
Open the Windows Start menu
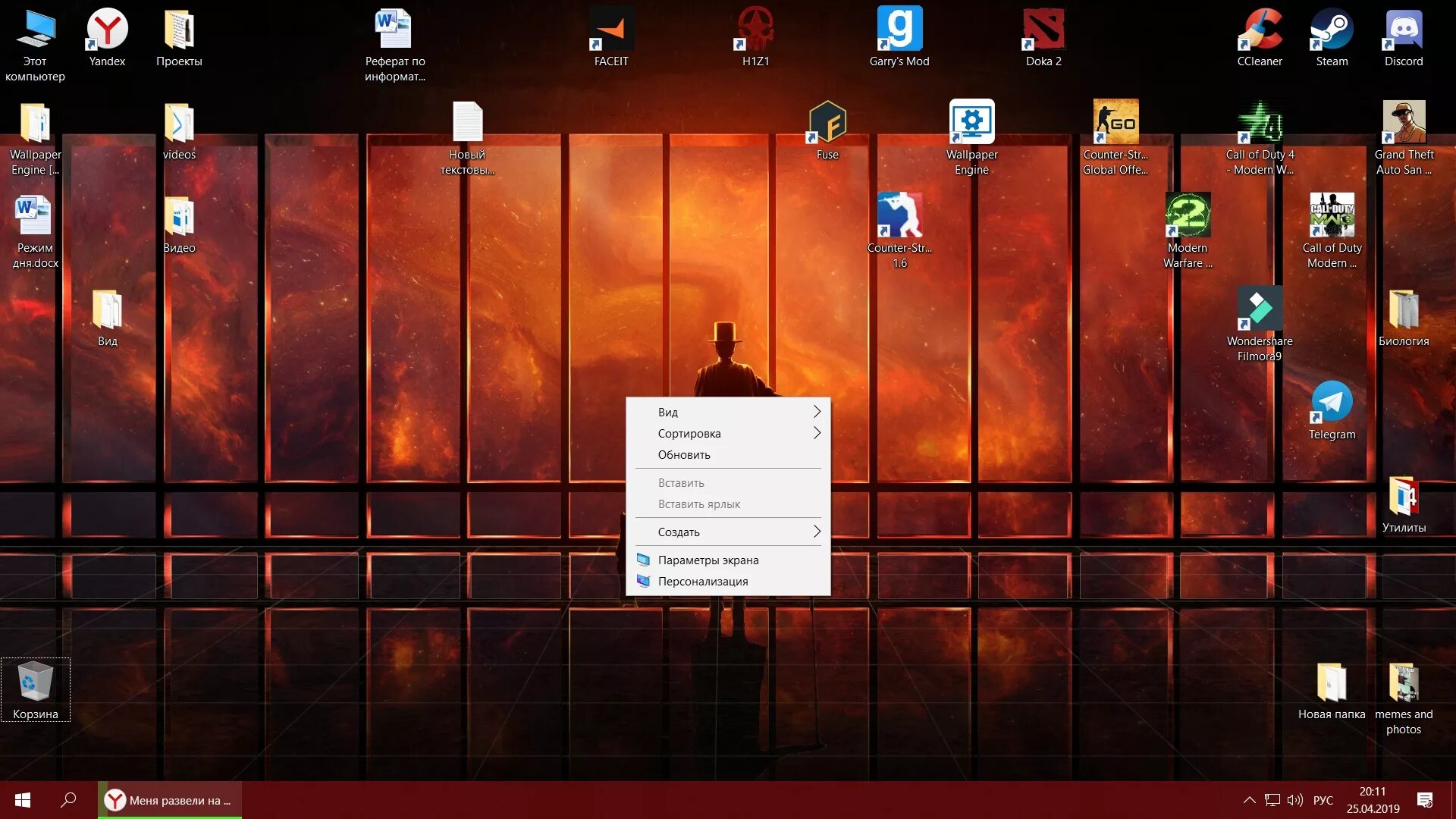pyautogui.click(x=23, y=800)
